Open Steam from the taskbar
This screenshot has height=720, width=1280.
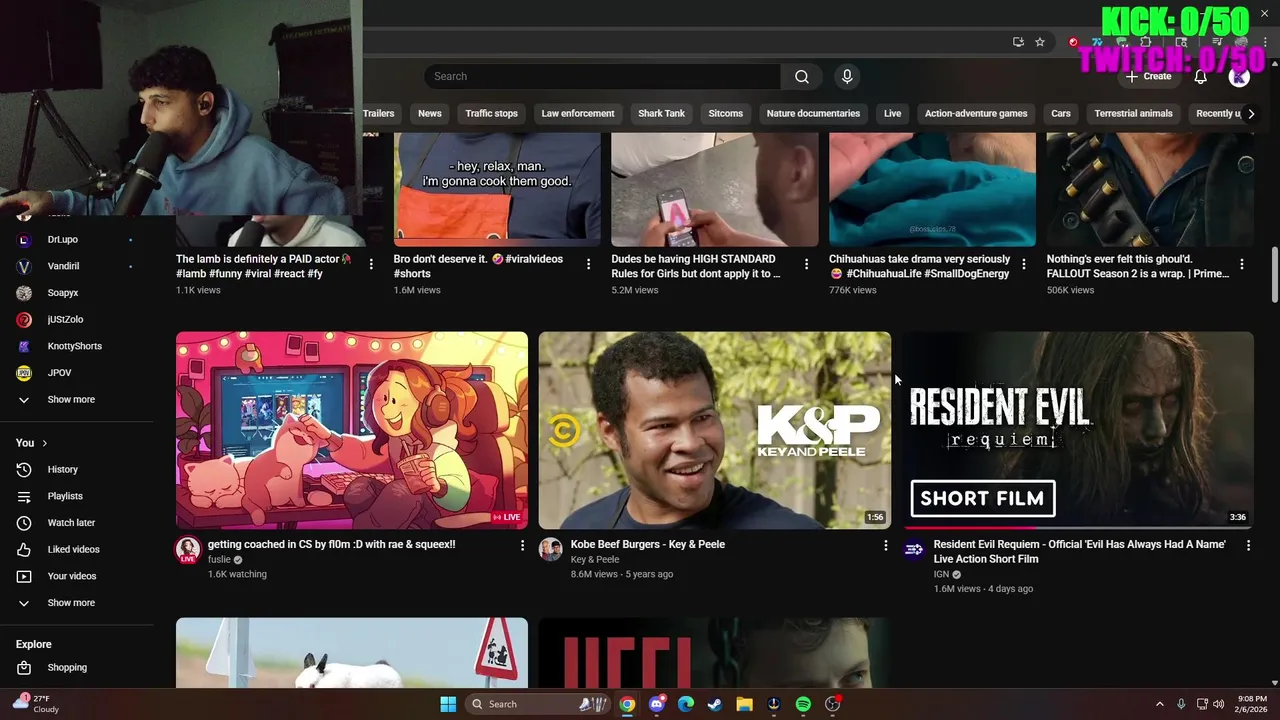[x=714, y=704]
